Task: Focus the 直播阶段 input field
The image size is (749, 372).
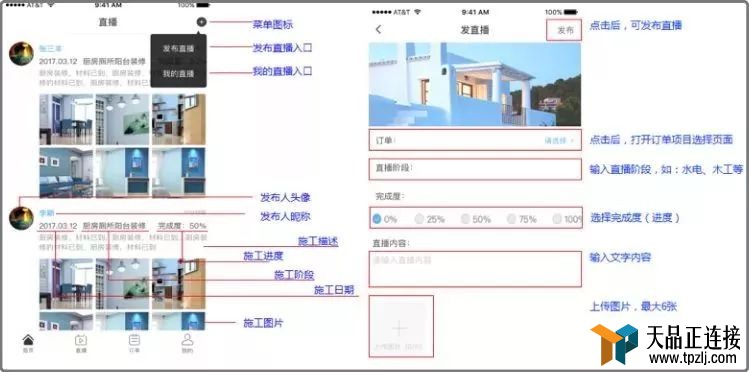Action: 475,169
